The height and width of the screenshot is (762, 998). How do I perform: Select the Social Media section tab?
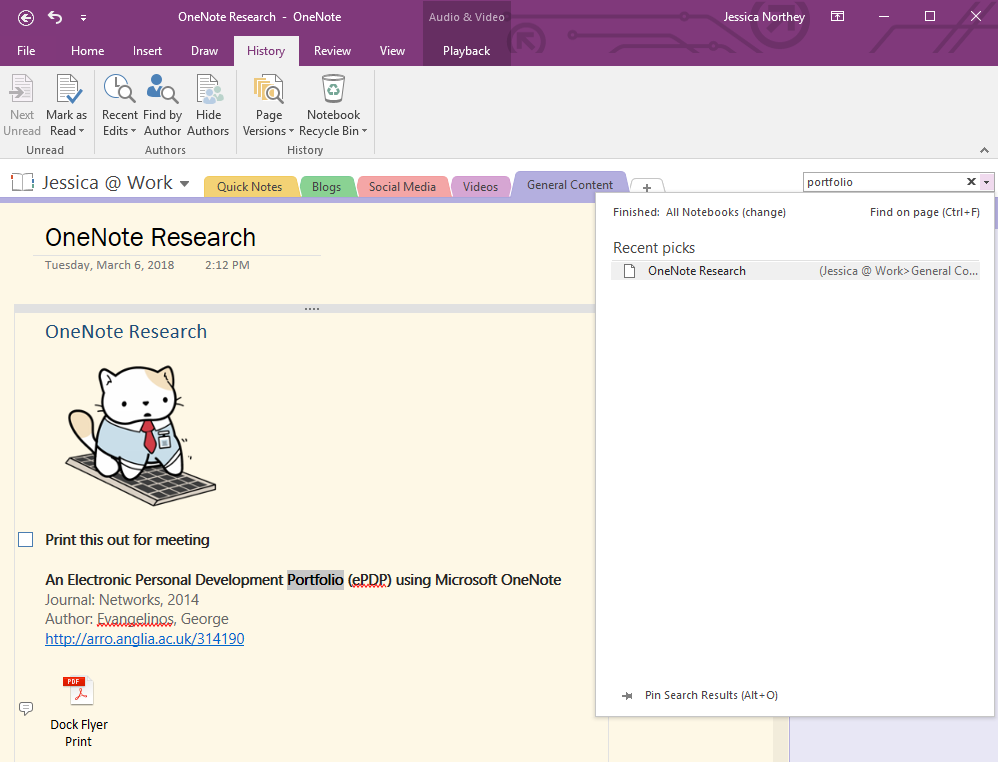[403, 186]
